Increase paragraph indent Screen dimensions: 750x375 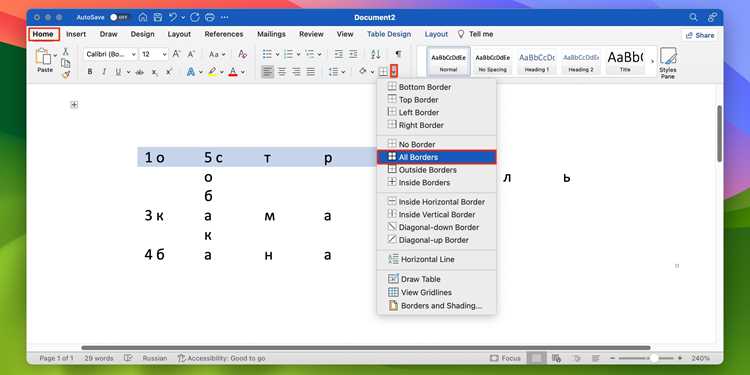353,55
